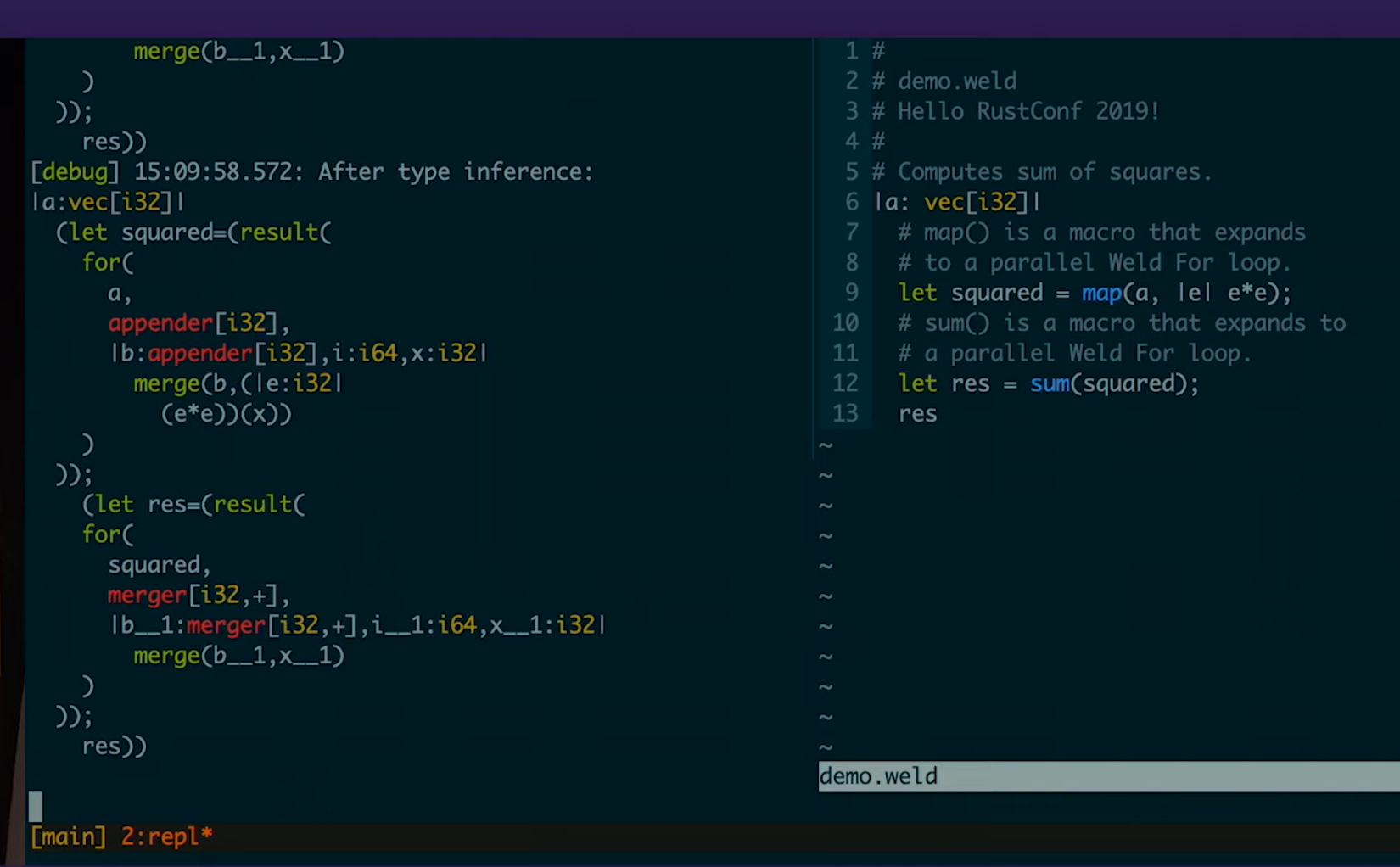This screenshot has height=867, width=1400.
Task: Click 'res' on line 13 in vim
Action: click(918, 414)
